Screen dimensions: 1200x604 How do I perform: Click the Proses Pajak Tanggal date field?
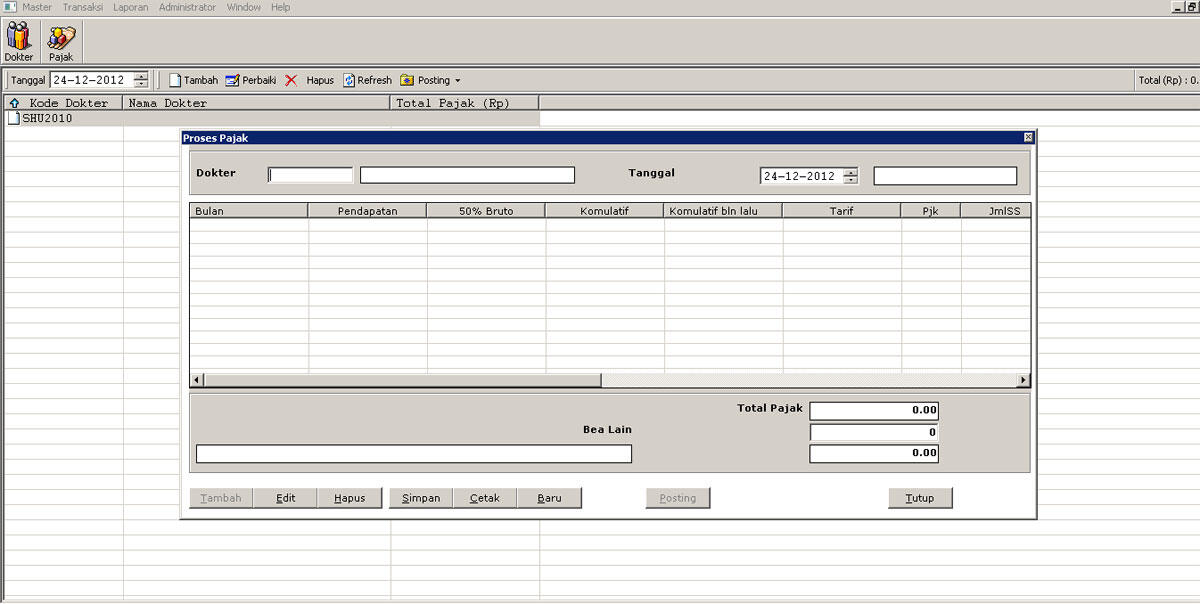[801, 176]
